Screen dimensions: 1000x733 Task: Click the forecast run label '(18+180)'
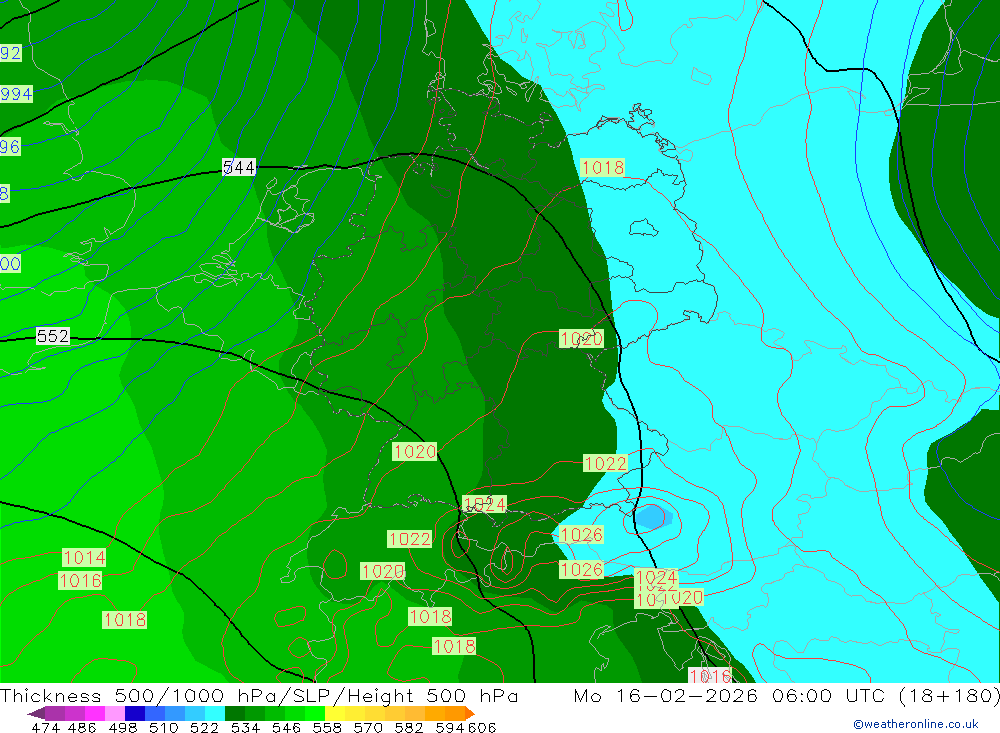[x=949, y=695]
